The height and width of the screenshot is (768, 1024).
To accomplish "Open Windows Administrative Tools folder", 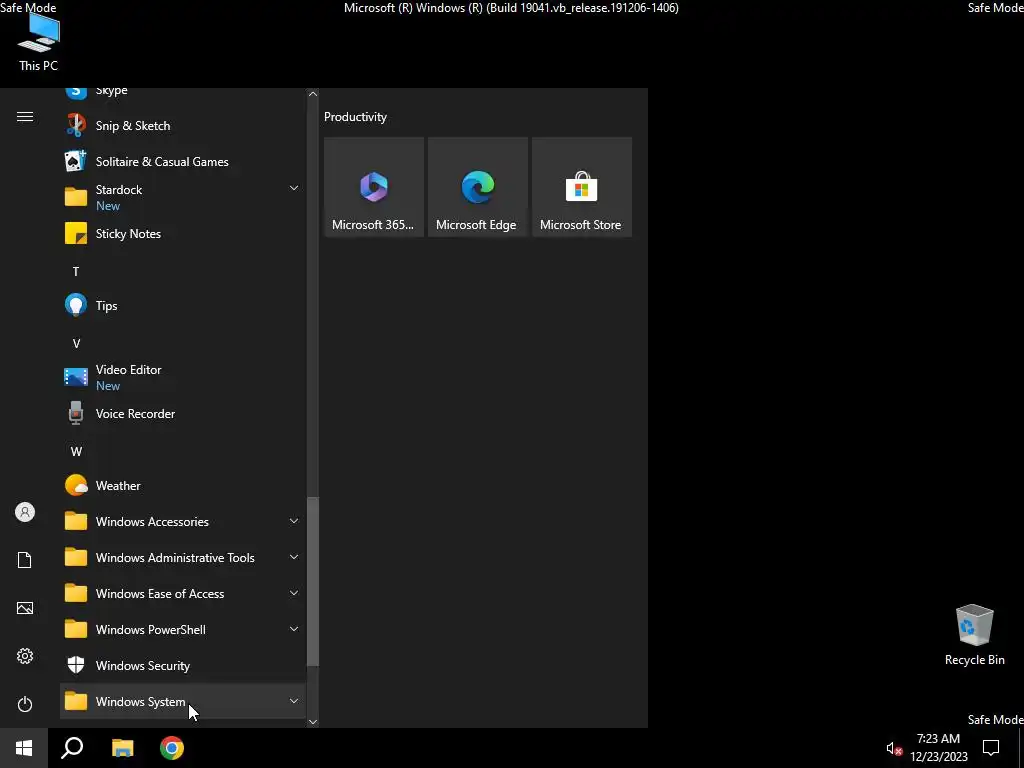I will (183, 557).
